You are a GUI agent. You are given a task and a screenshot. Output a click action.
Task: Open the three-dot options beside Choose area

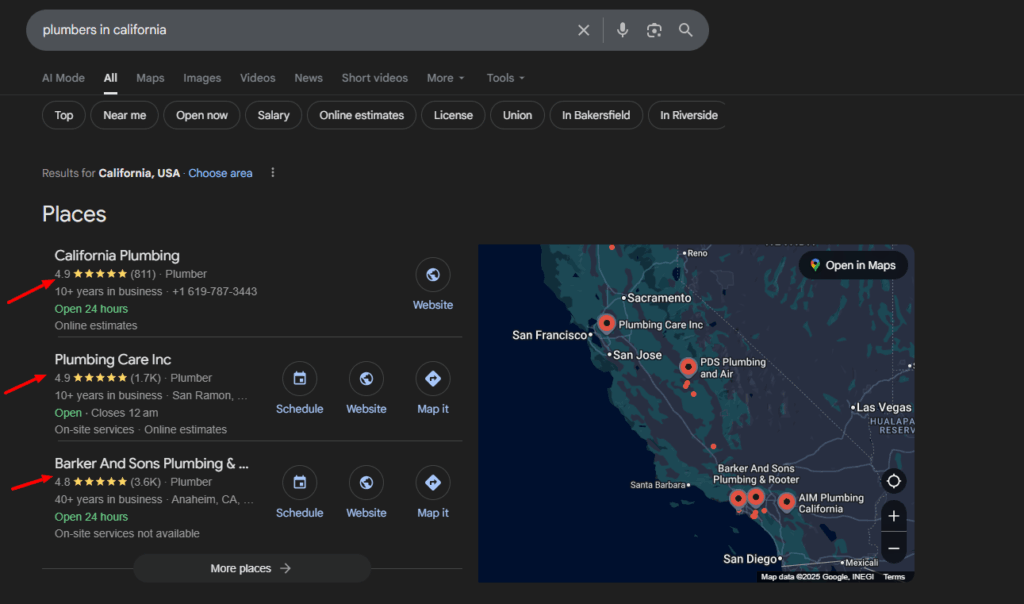pyautogui.click(x=272, y=173)
